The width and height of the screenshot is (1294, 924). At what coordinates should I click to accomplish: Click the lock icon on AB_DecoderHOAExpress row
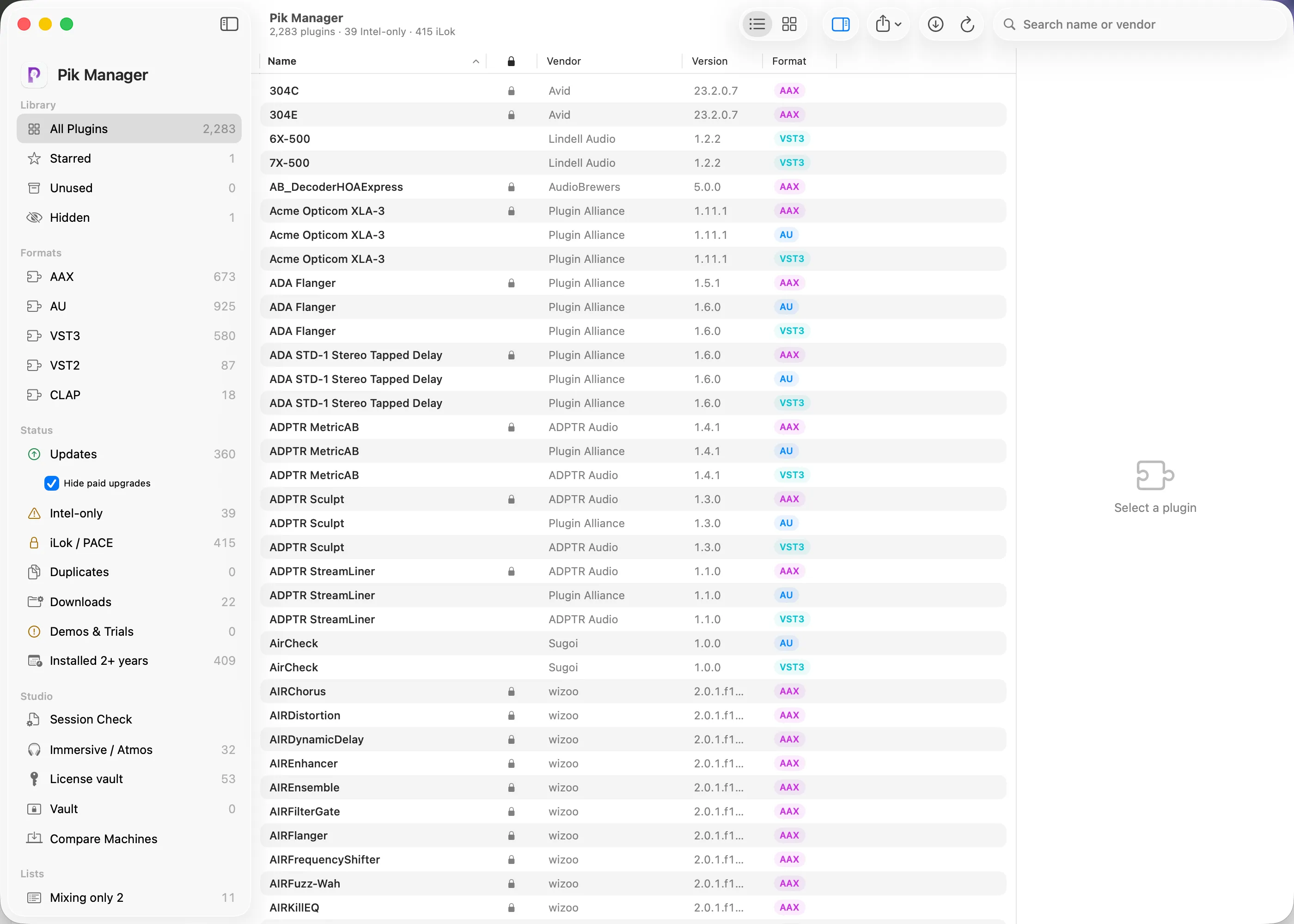[511, 187]
